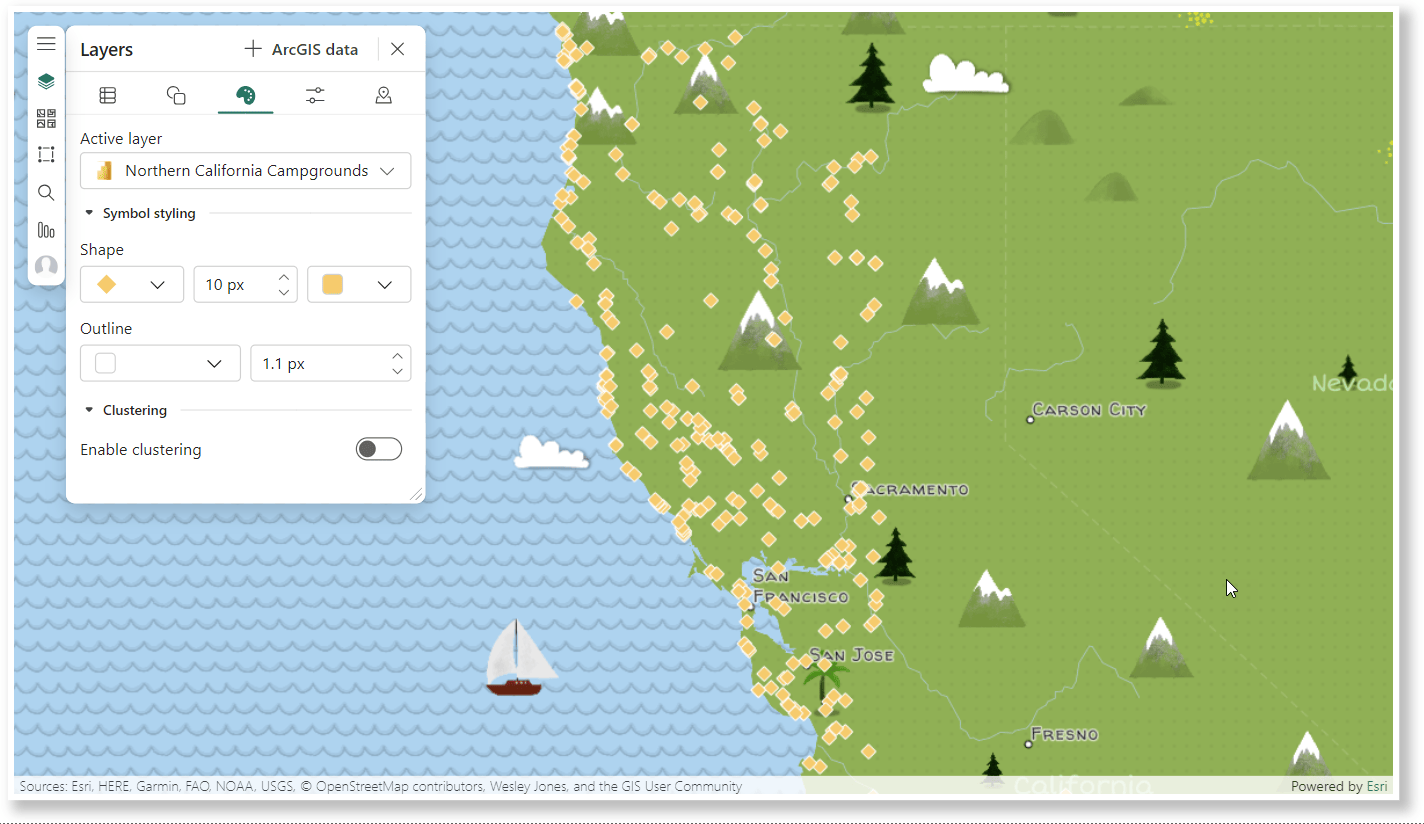Open the orange fill color swatch

359,285
